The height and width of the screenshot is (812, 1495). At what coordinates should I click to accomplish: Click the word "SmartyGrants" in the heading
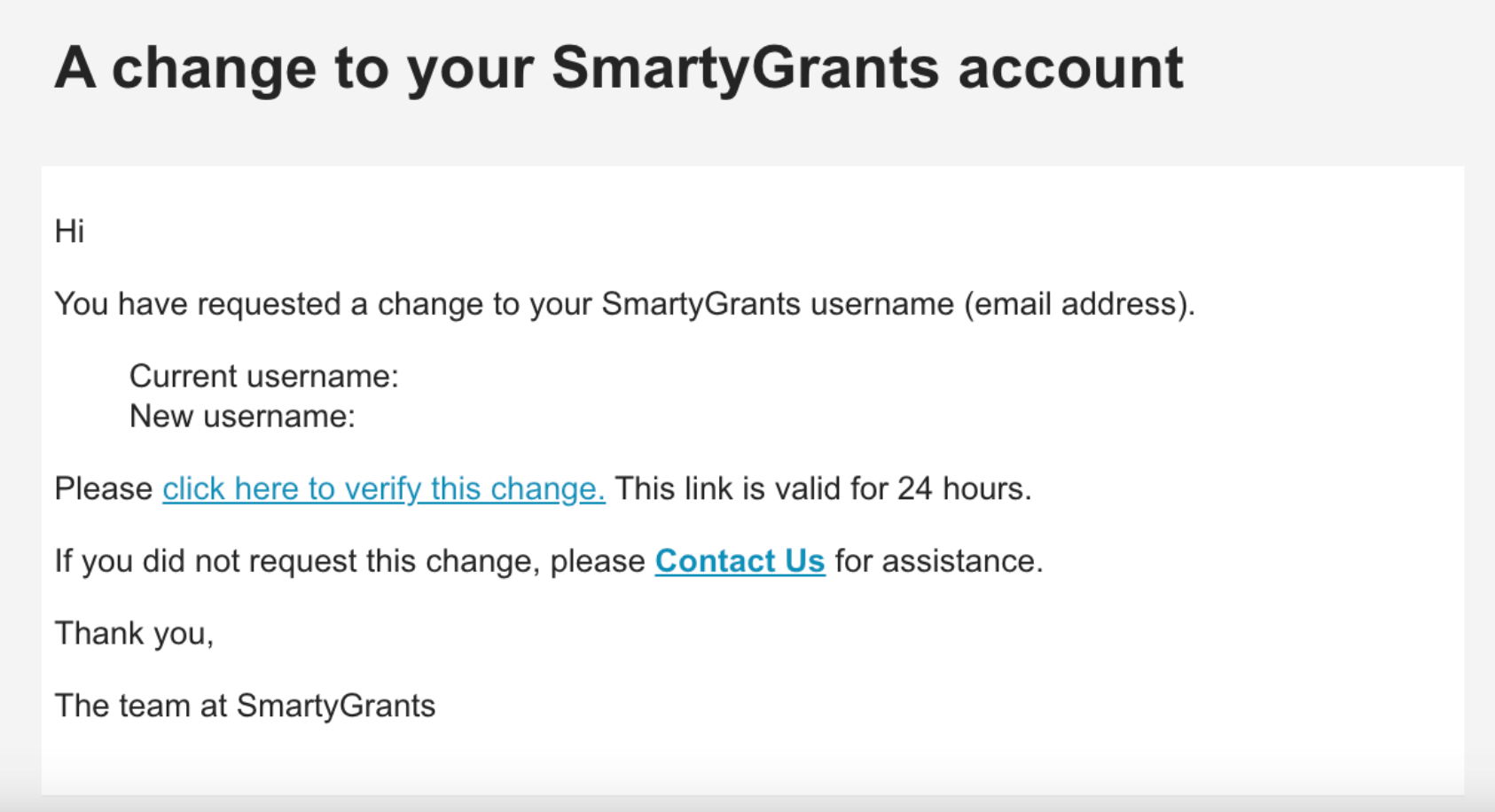(745, 68)
